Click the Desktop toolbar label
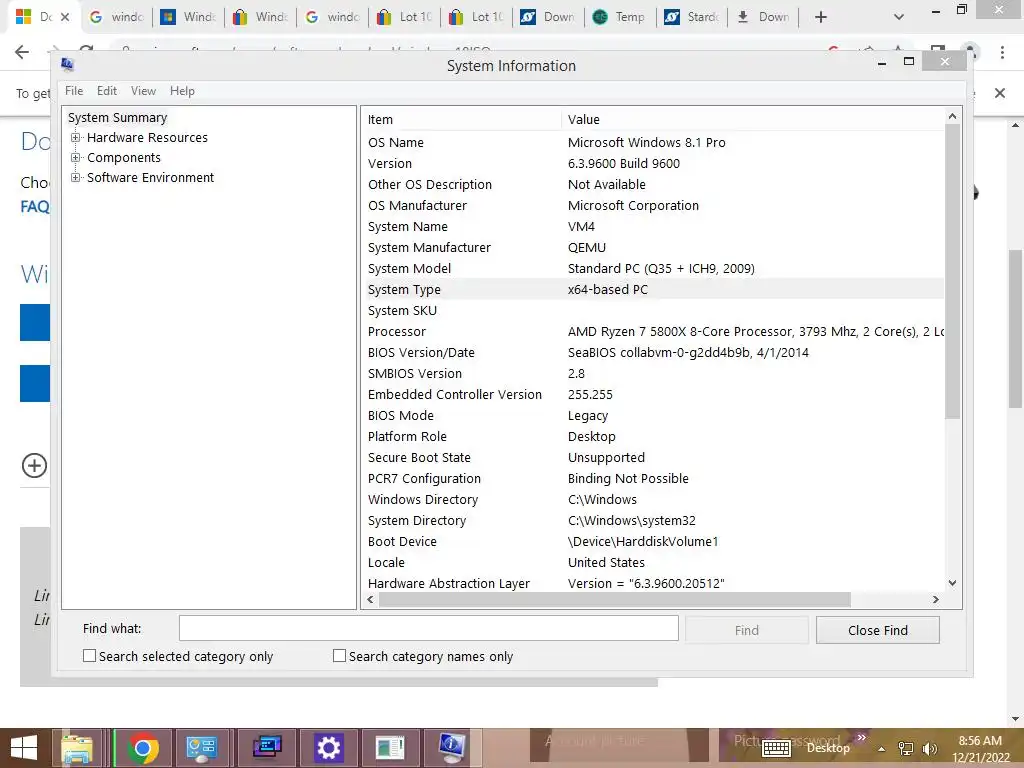The width and height of the screenshot is (1024, 768). click(x=828, y=748)
